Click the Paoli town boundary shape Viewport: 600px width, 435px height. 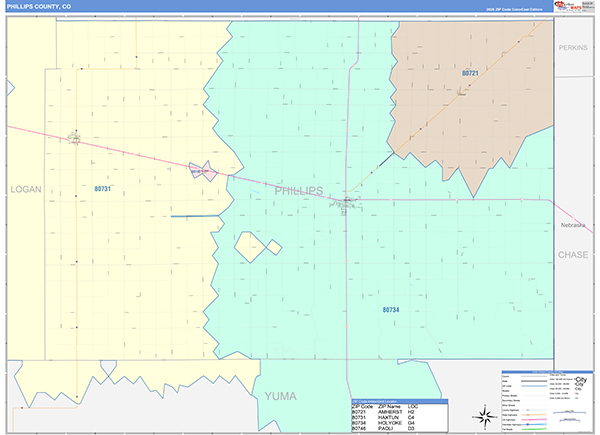click(x=203, y=171)
